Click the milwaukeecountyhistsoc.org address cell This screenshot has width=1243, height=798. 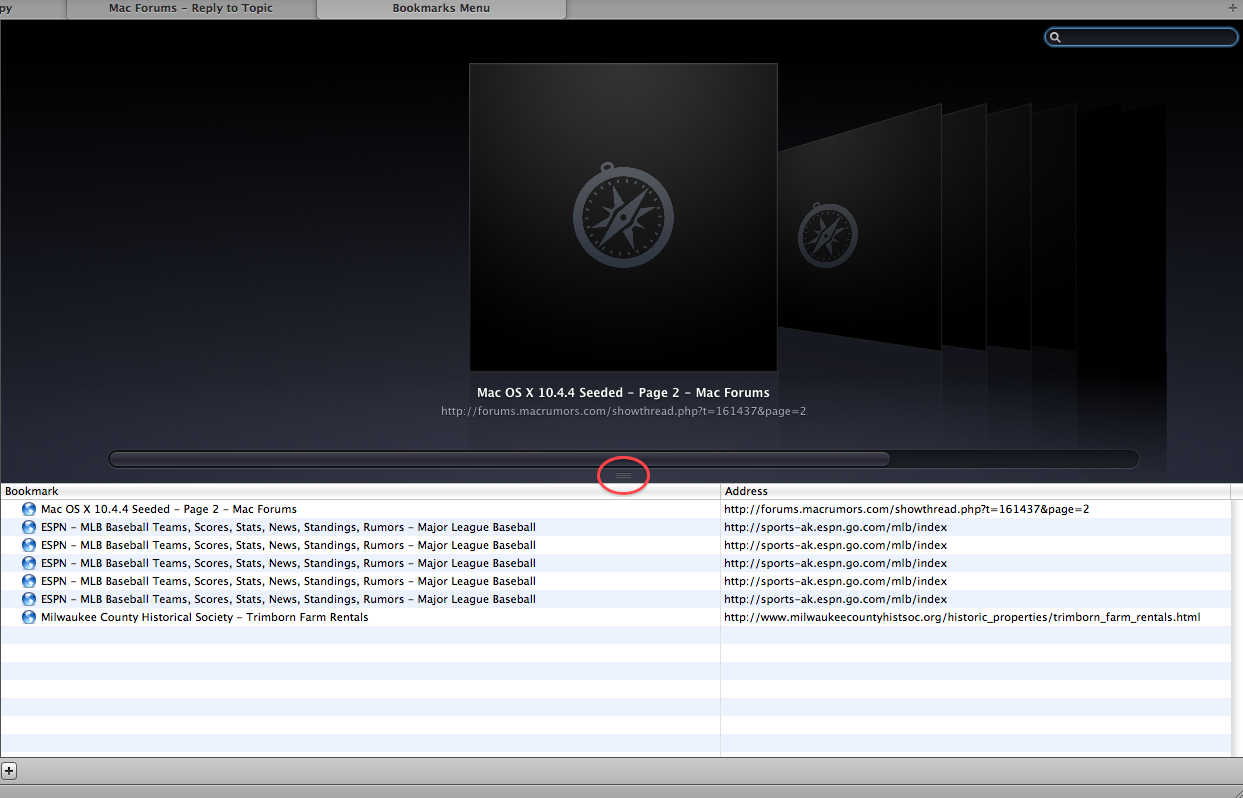(x=962, y=617)
